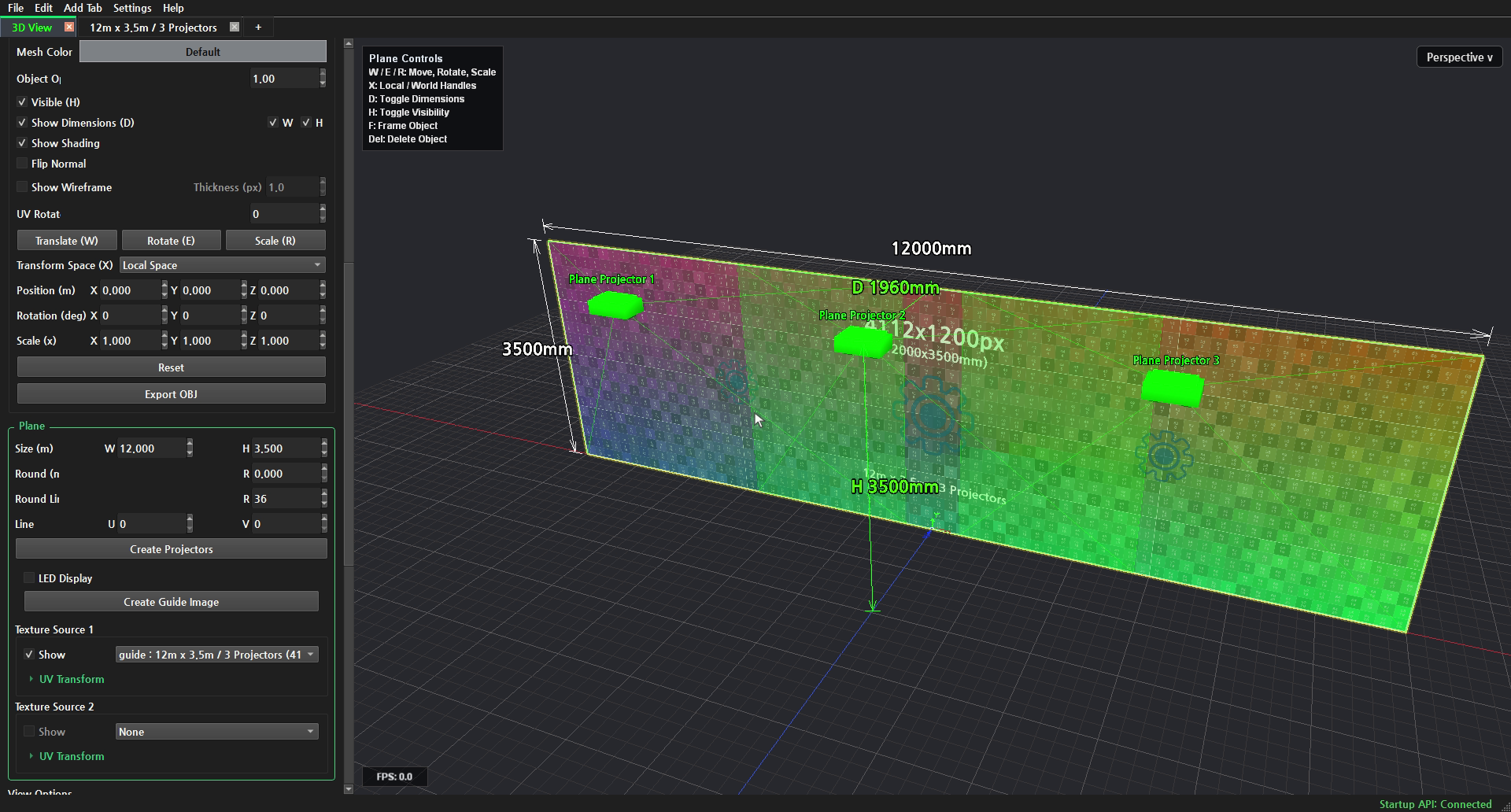Click the Create Projectors button
This screenshot has height=812, width=1511.
point(171,549)
